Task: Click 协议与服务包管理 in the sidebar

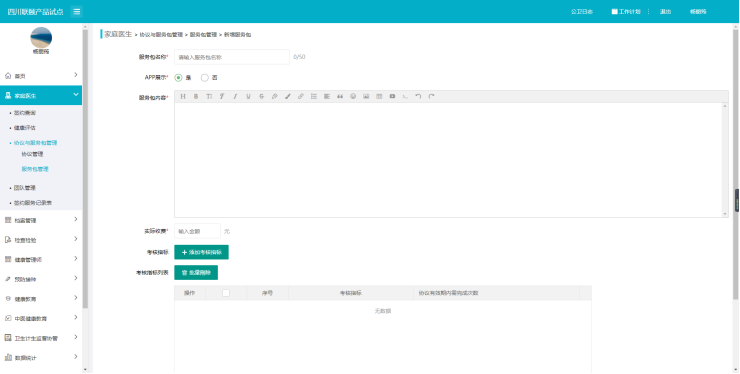Action: point(35,143)
